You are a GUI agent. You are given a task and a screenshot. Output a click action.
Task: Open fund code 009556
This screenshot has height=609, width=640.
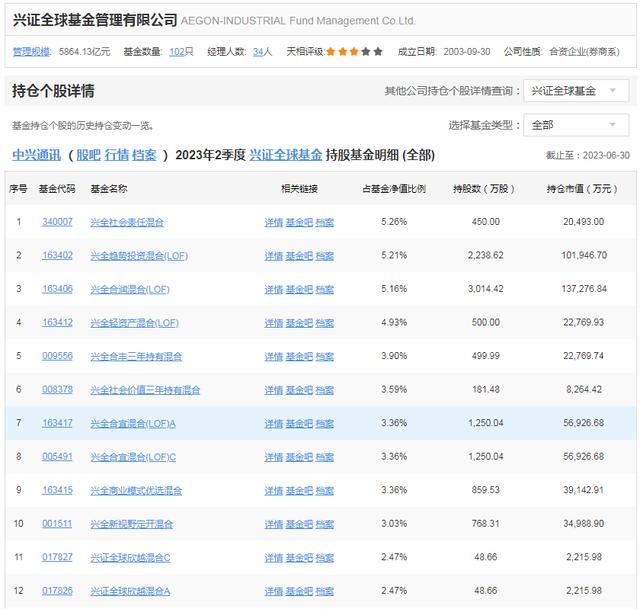click(x=57, y=356)
